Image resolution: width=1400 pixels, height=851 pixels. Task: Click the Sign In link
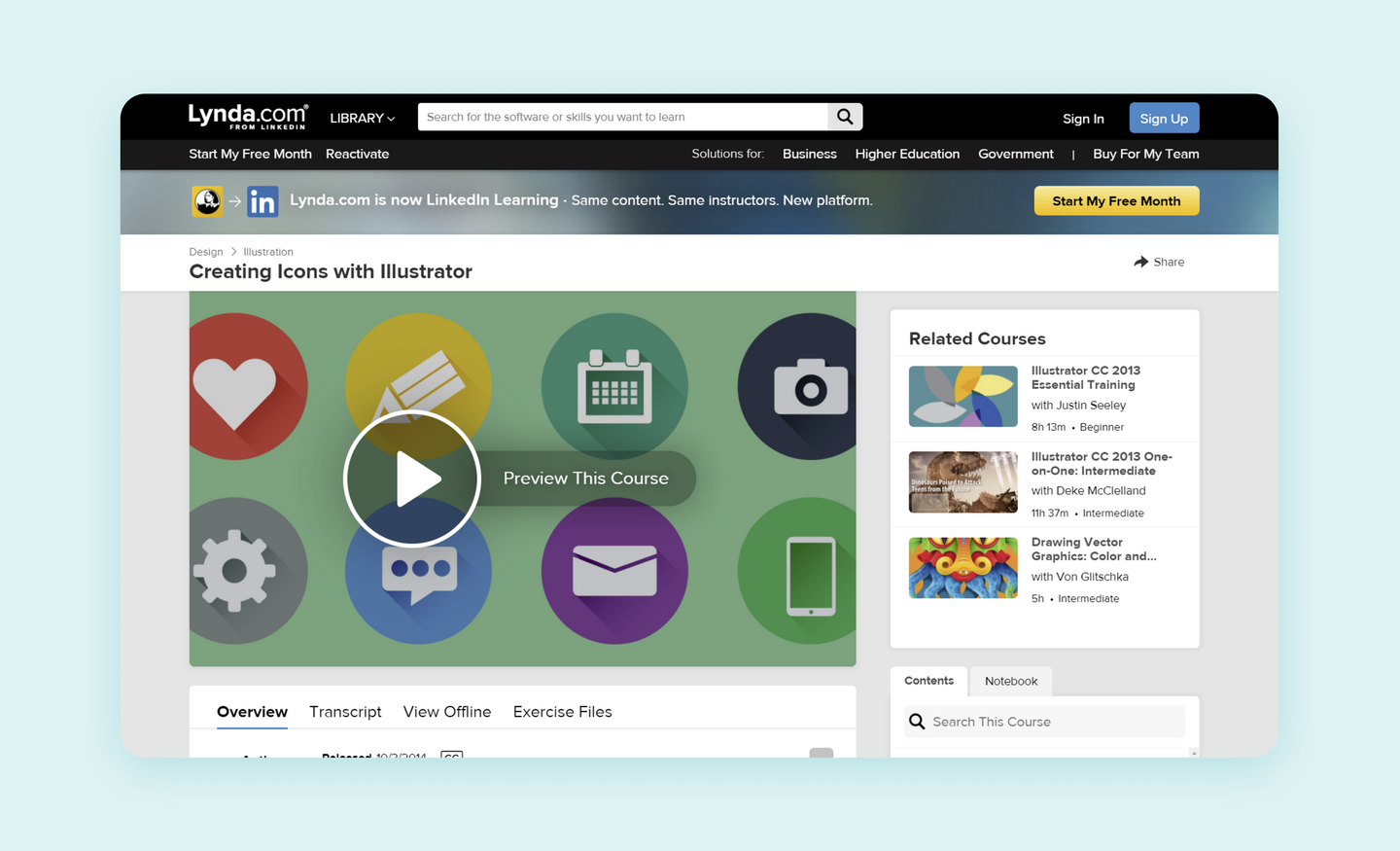(x=1083, y=119)
